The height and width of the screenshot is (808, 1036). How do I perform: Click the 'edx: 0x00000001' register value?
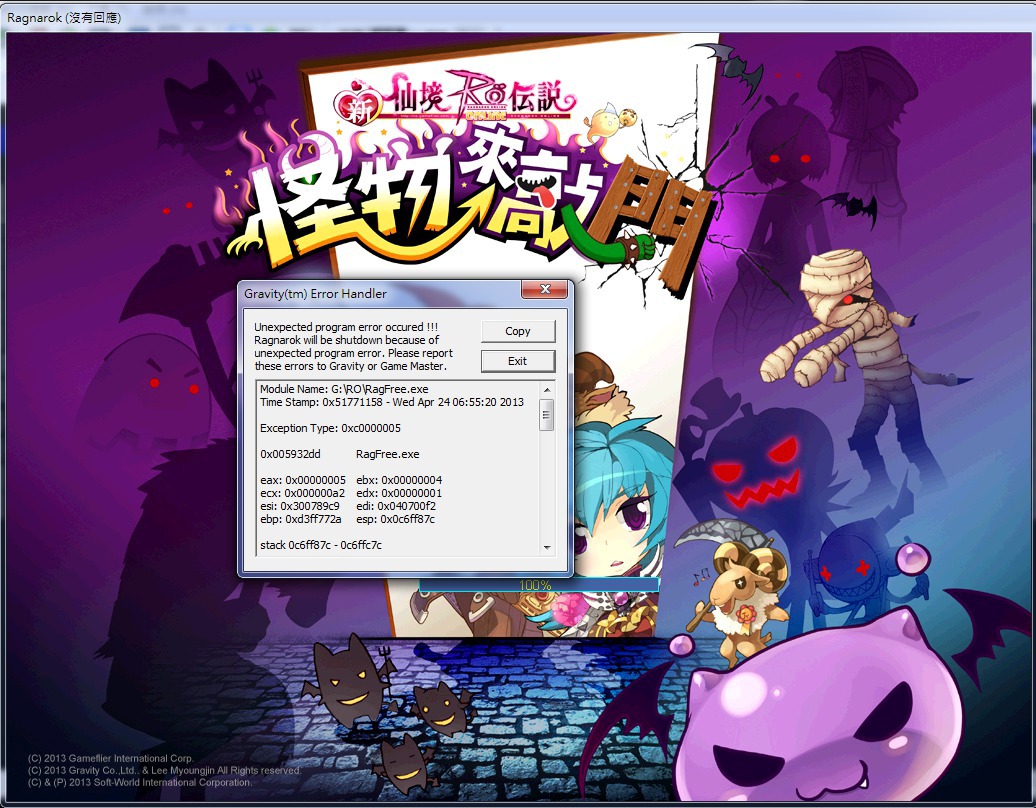tap(399, 493)
